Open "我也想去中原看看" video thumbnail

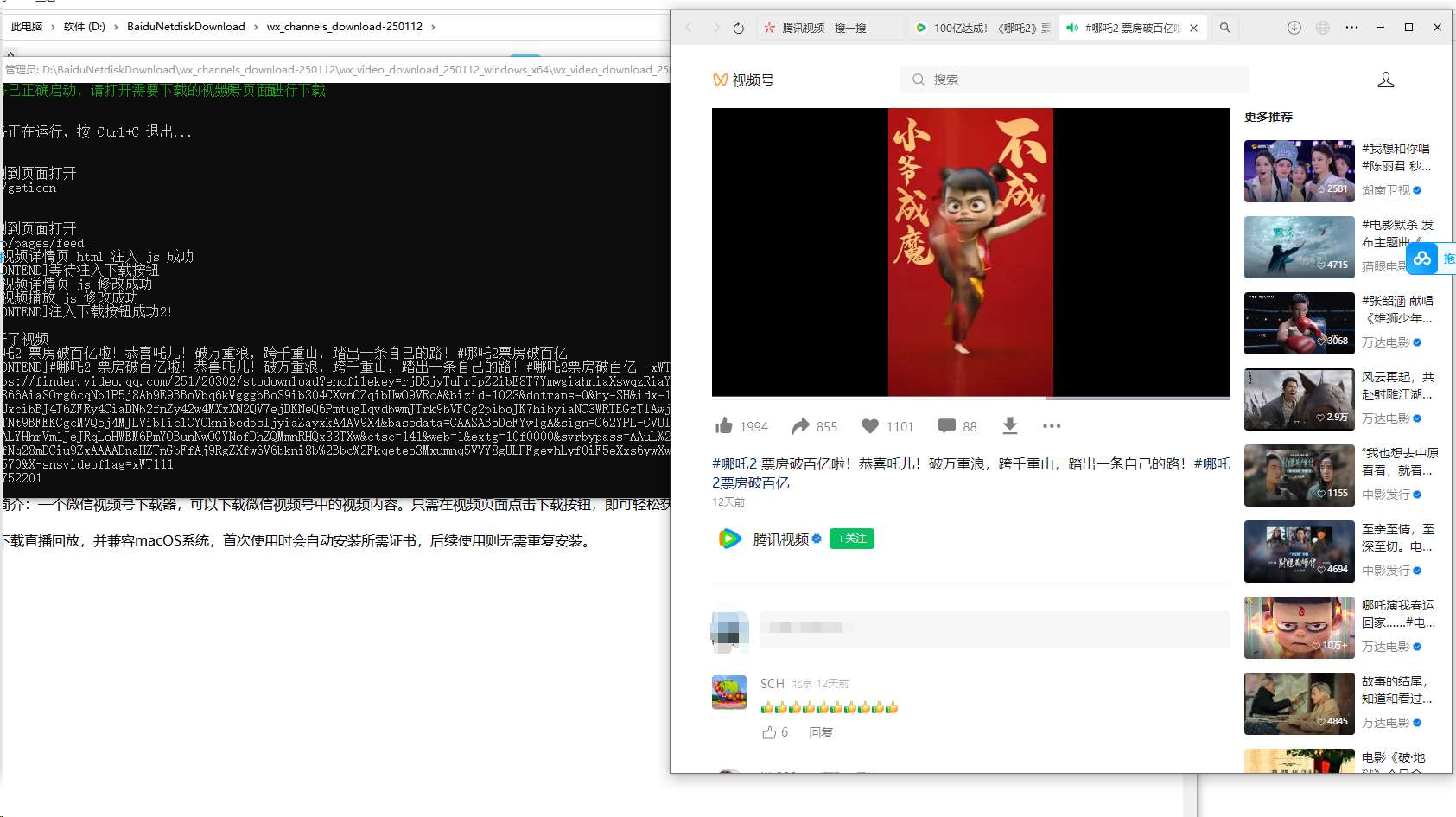click(x=1300, y=476)
